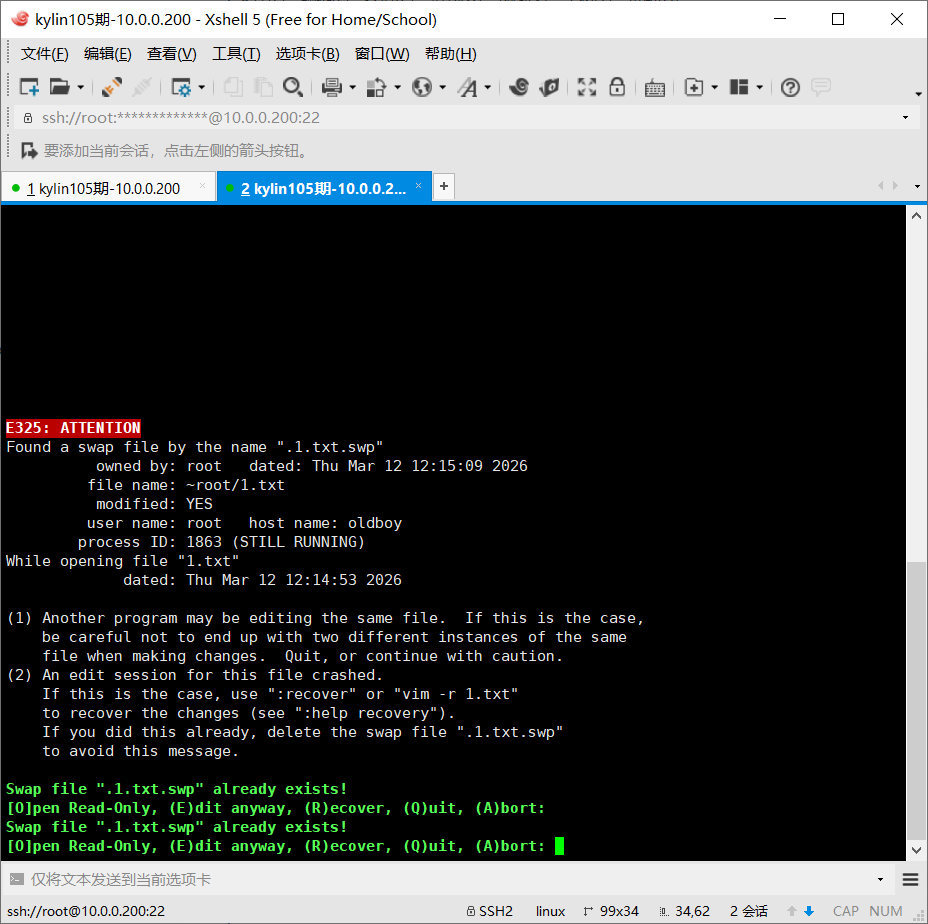This screenshot has height=924, width=928.
Task: Click the Find magnifier icon
Action: click(293, 88)
